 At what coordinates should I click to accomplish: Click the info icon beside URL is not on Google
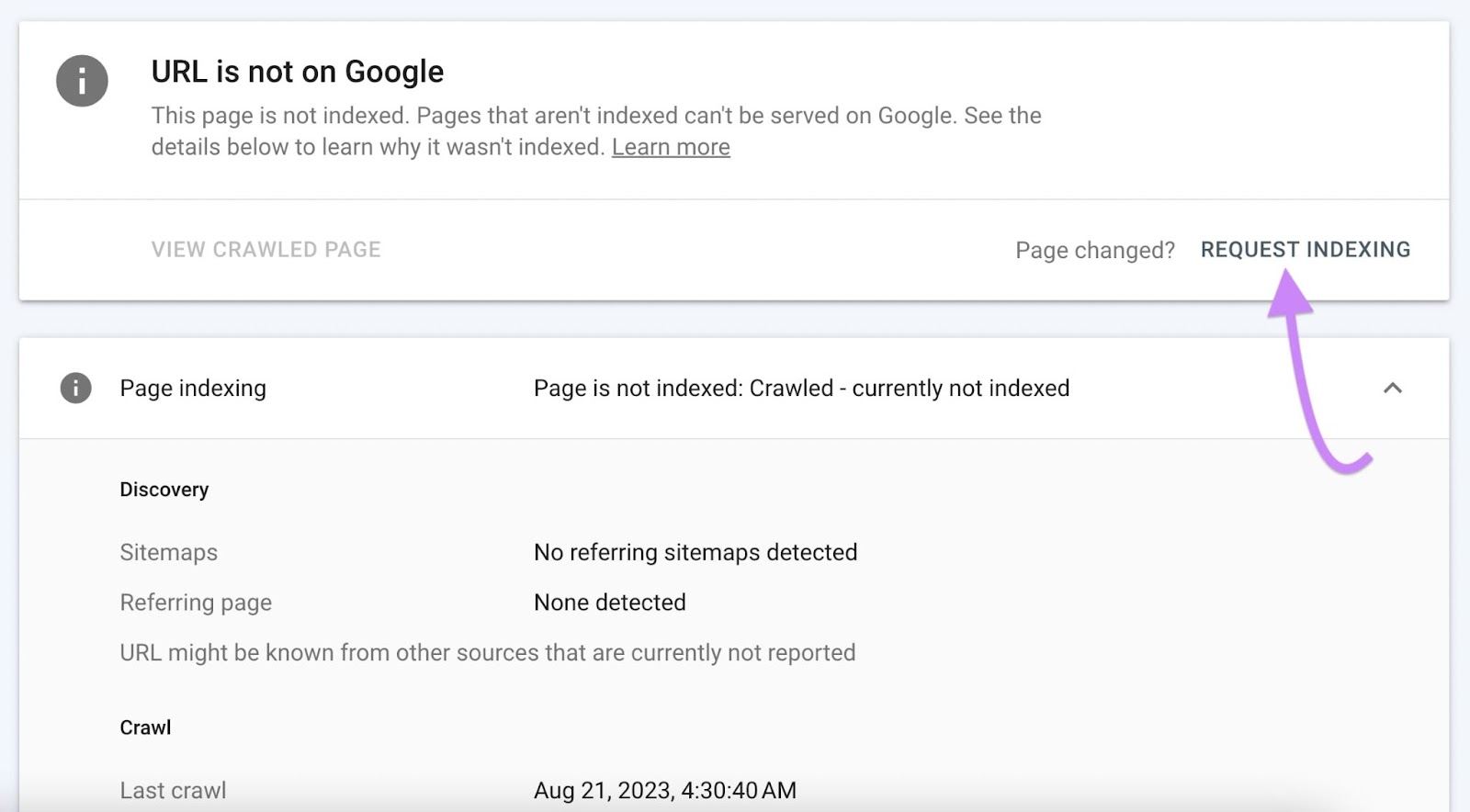click(82, 81)
